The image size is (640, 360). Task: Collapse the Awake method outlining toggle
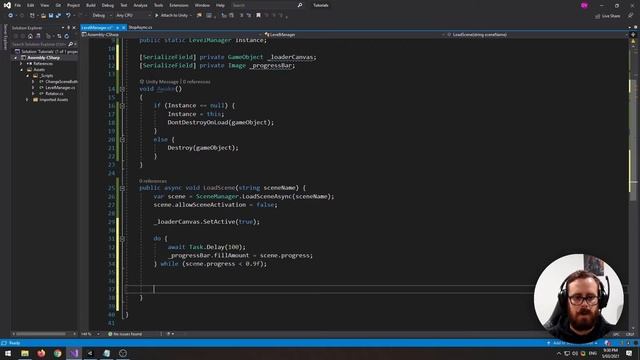pyautogui.click(x=122, y=89)
